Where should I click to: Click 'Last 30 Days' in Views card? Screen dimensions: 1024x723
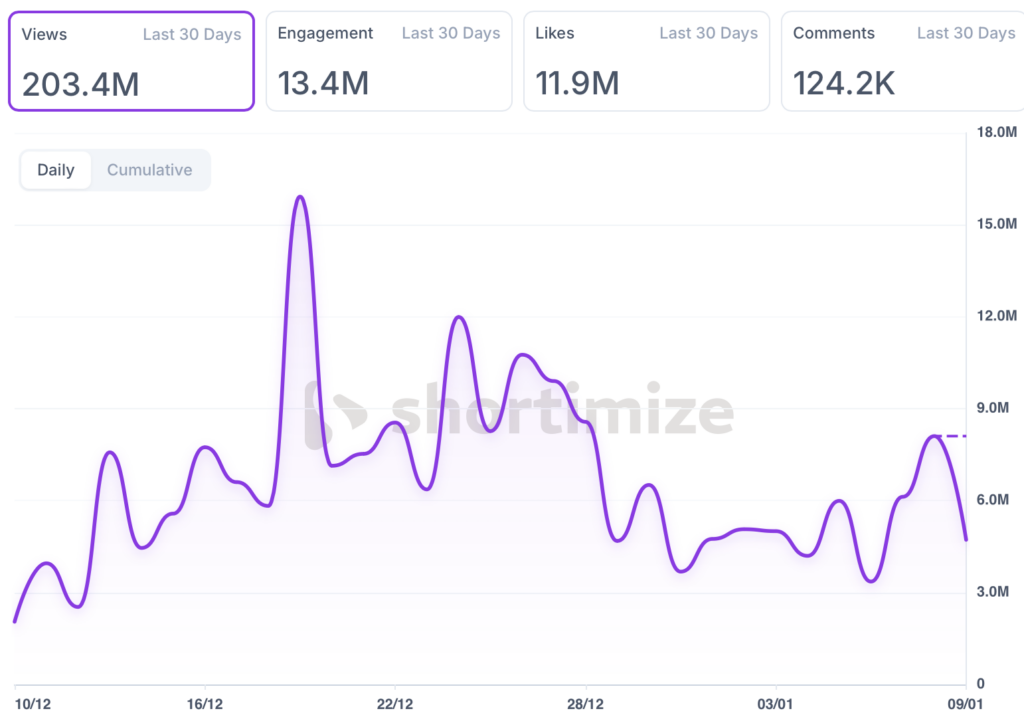tap(191, 34)
